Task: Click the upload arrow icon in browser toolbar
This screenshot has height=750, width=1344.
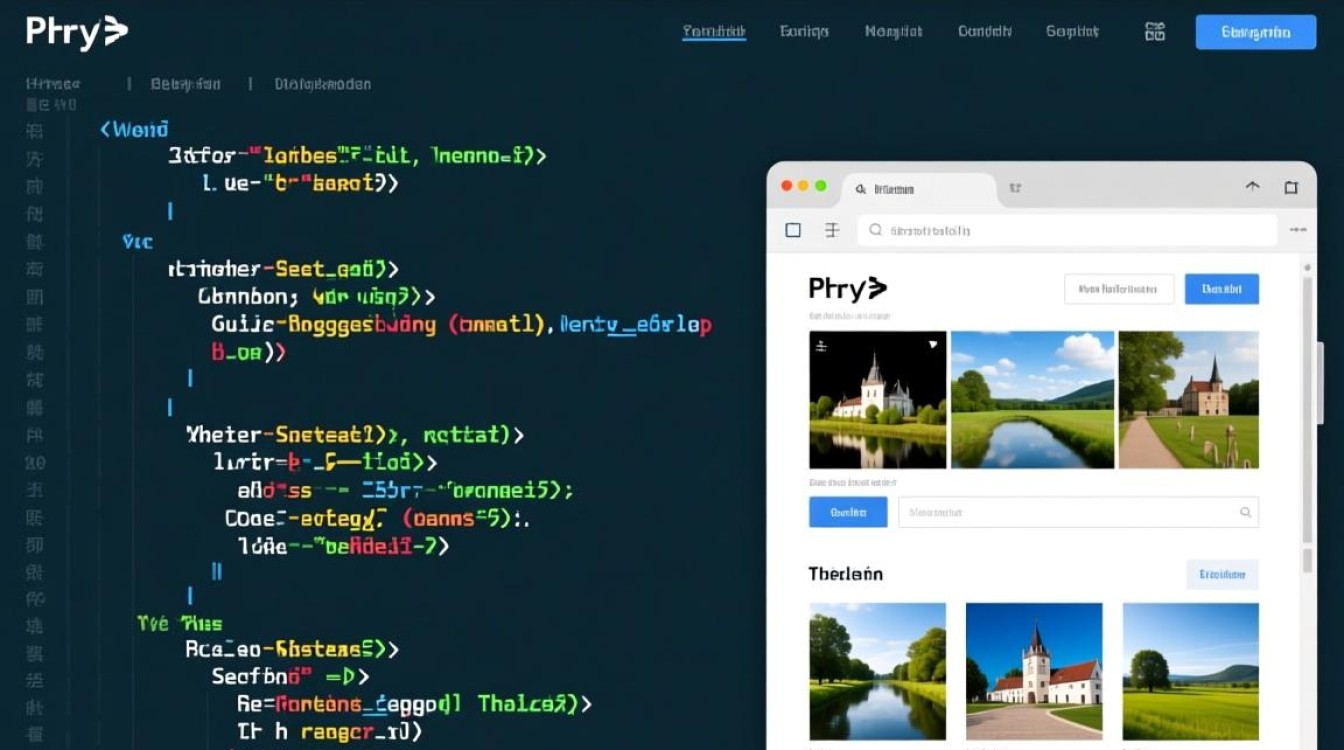Action: click(1252, 186)
